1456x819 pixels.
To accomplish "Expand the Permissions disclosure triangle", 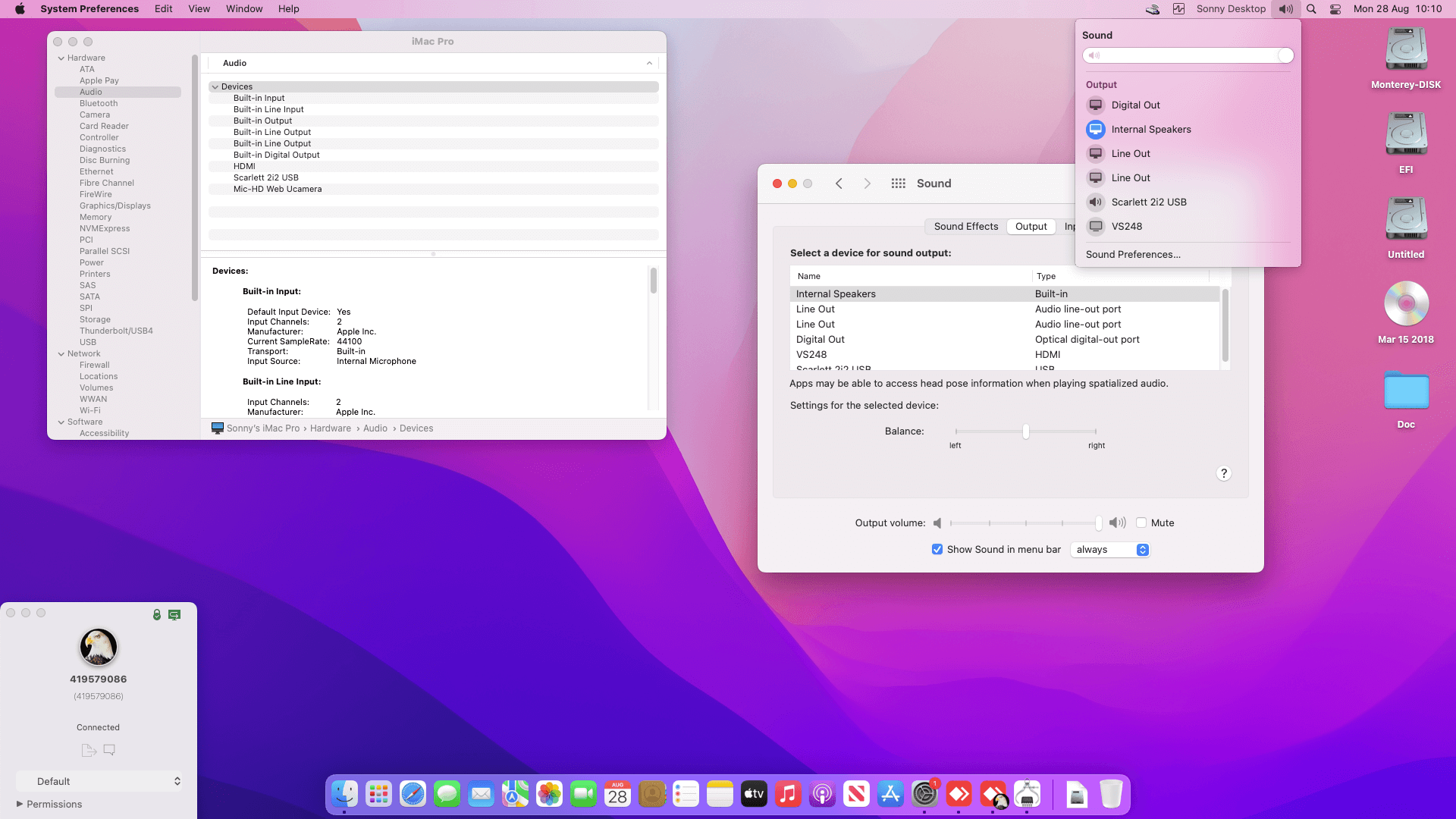I will (x=20, y=804).
